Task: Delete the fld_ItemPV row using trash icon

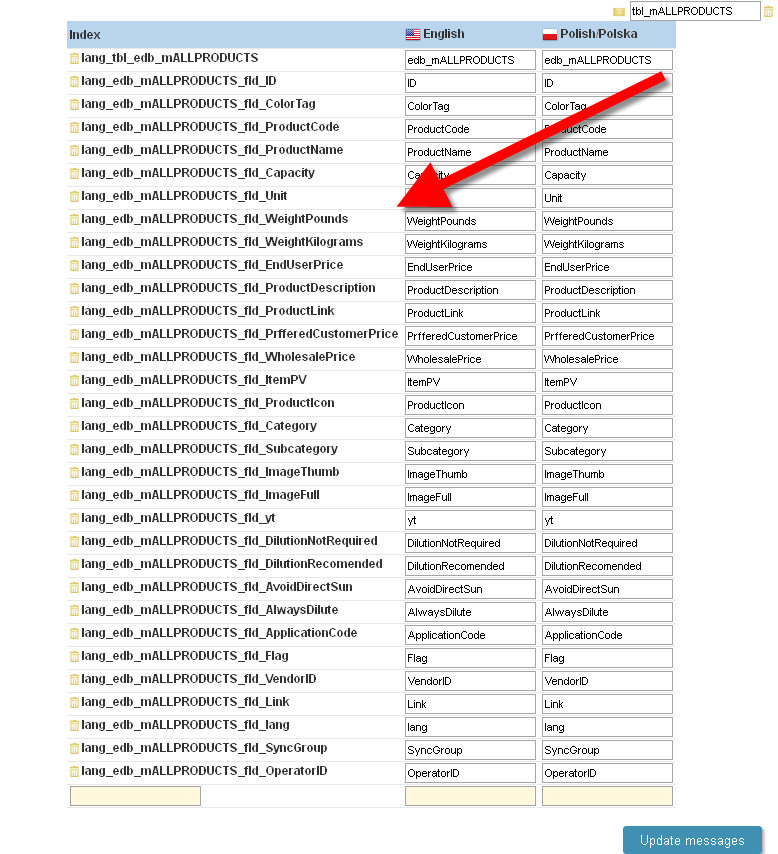Action: click(x=74, y=381)
